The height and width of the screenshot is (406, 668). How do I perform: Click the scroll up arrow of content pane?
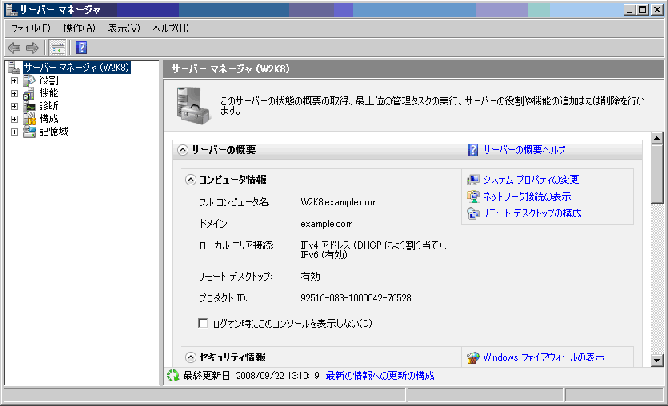(656, 138)
